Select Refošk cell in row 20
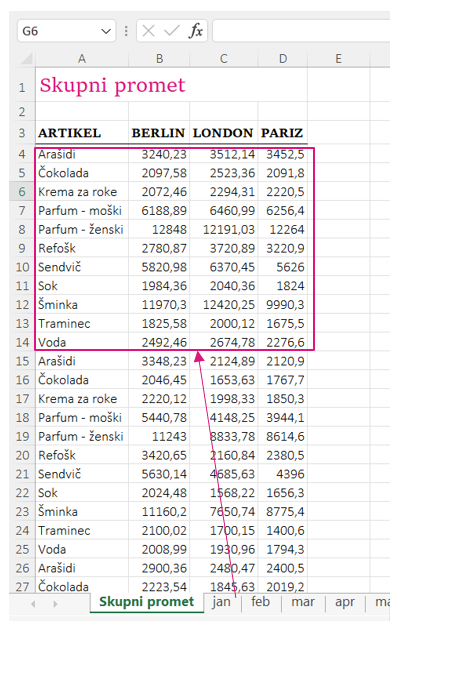 [x=82, y=455]
